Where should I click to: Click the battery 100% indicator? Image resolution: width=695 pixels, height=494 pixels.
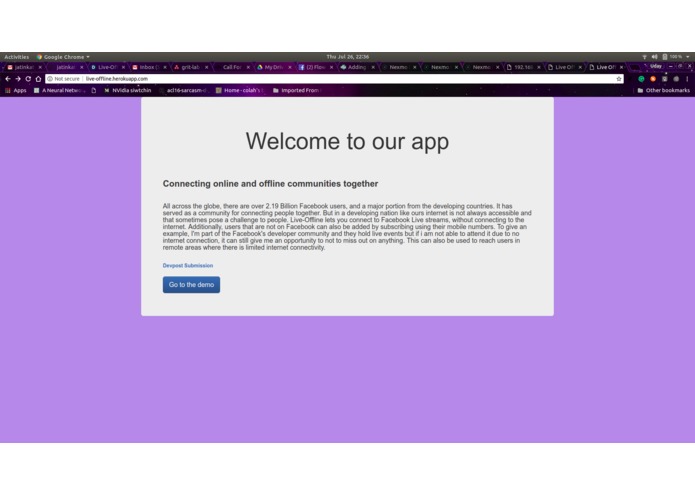pos(672,57)
